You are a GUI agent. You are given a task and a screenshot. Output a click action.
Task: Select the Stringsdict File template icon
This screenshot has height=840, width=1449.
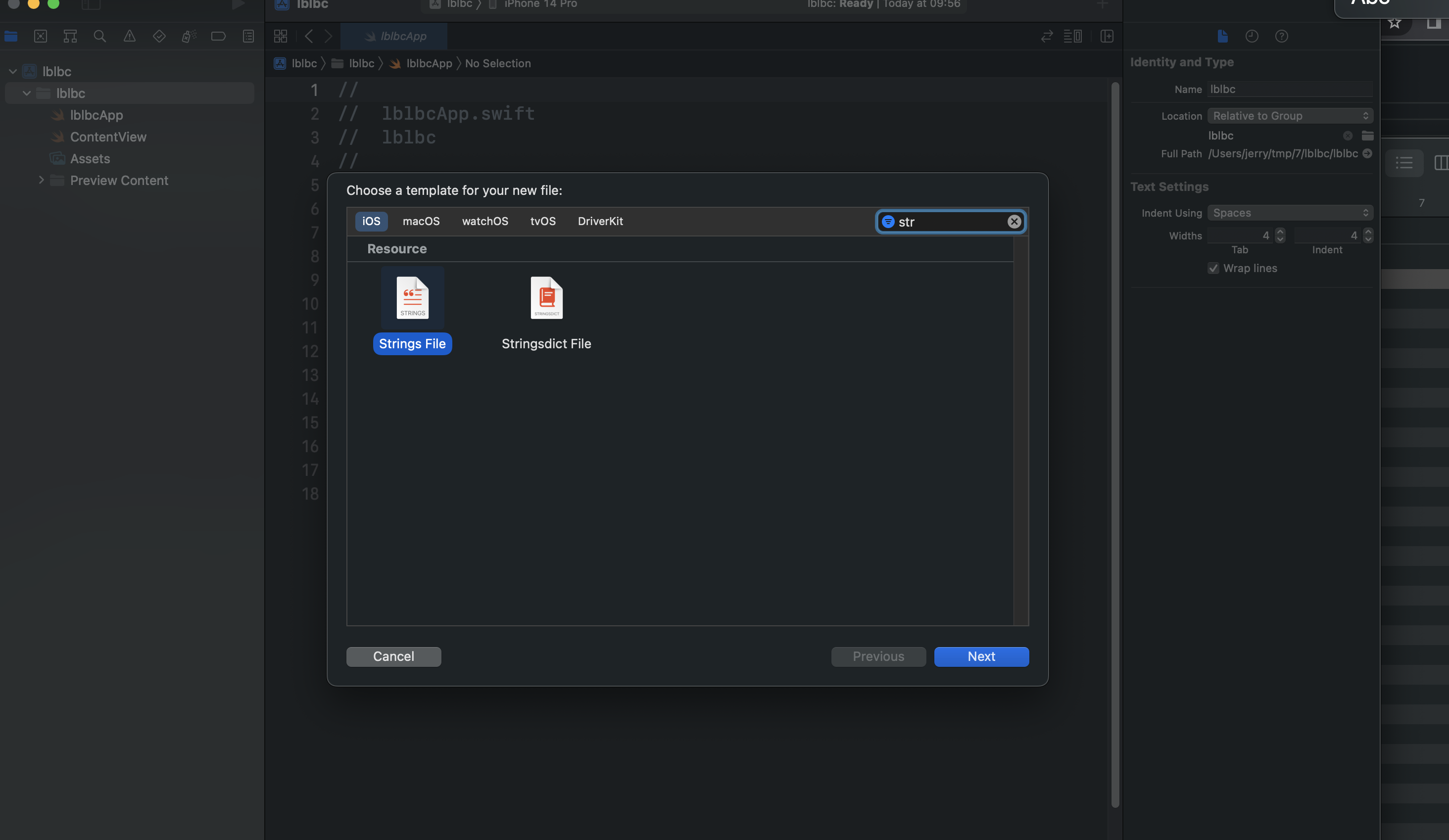click(546, 298)
